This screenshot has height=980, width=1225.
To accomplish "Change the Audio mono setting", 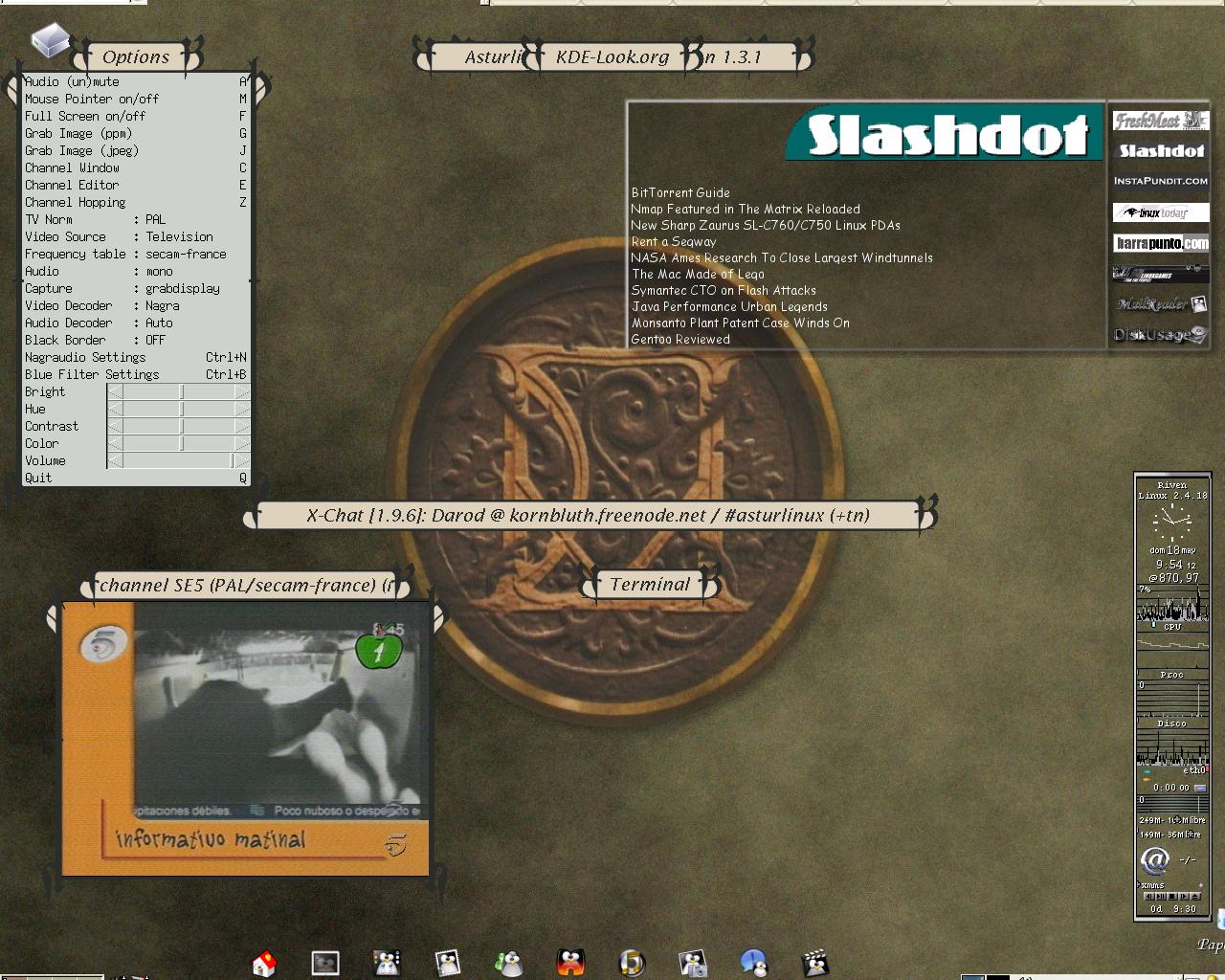I will point(136,272).
